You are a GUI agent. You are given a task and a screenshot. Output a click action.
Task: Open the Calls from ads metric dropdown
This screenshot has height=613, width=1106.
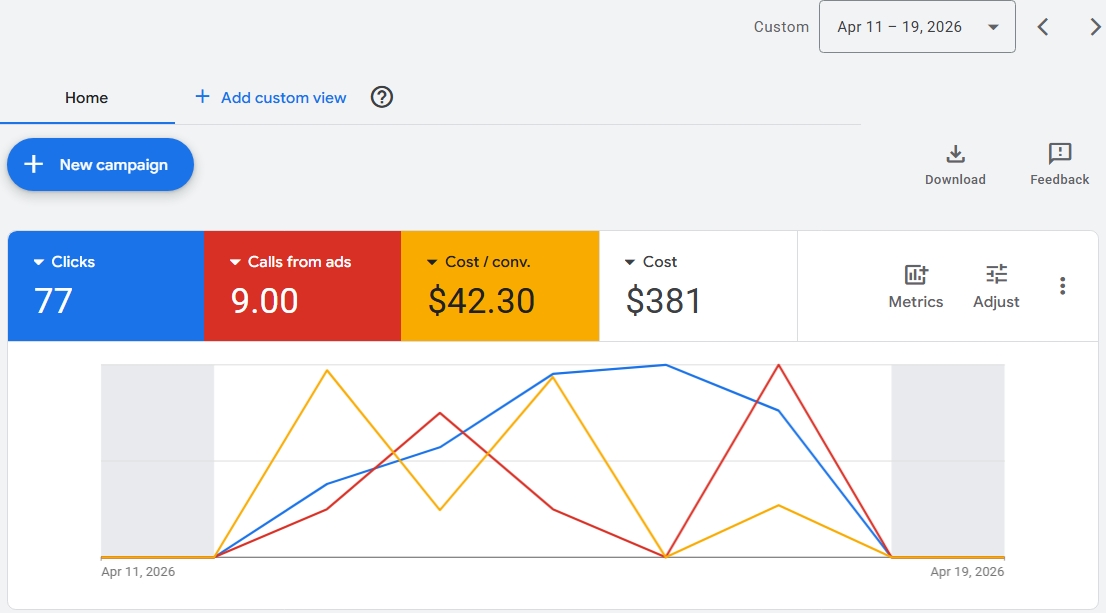236,262
